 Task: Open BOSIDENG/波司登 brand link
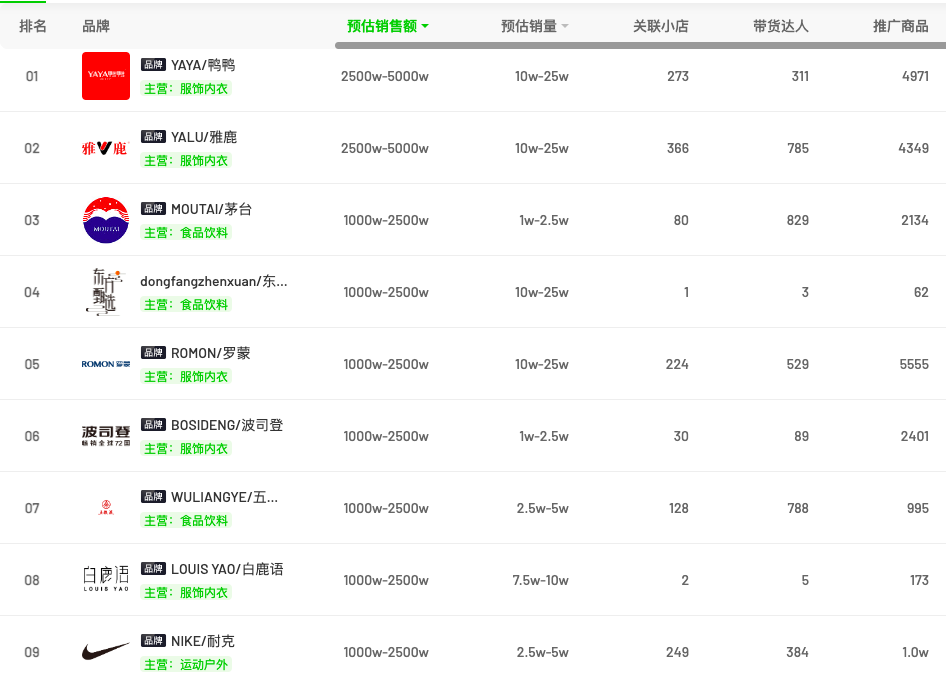227,425
